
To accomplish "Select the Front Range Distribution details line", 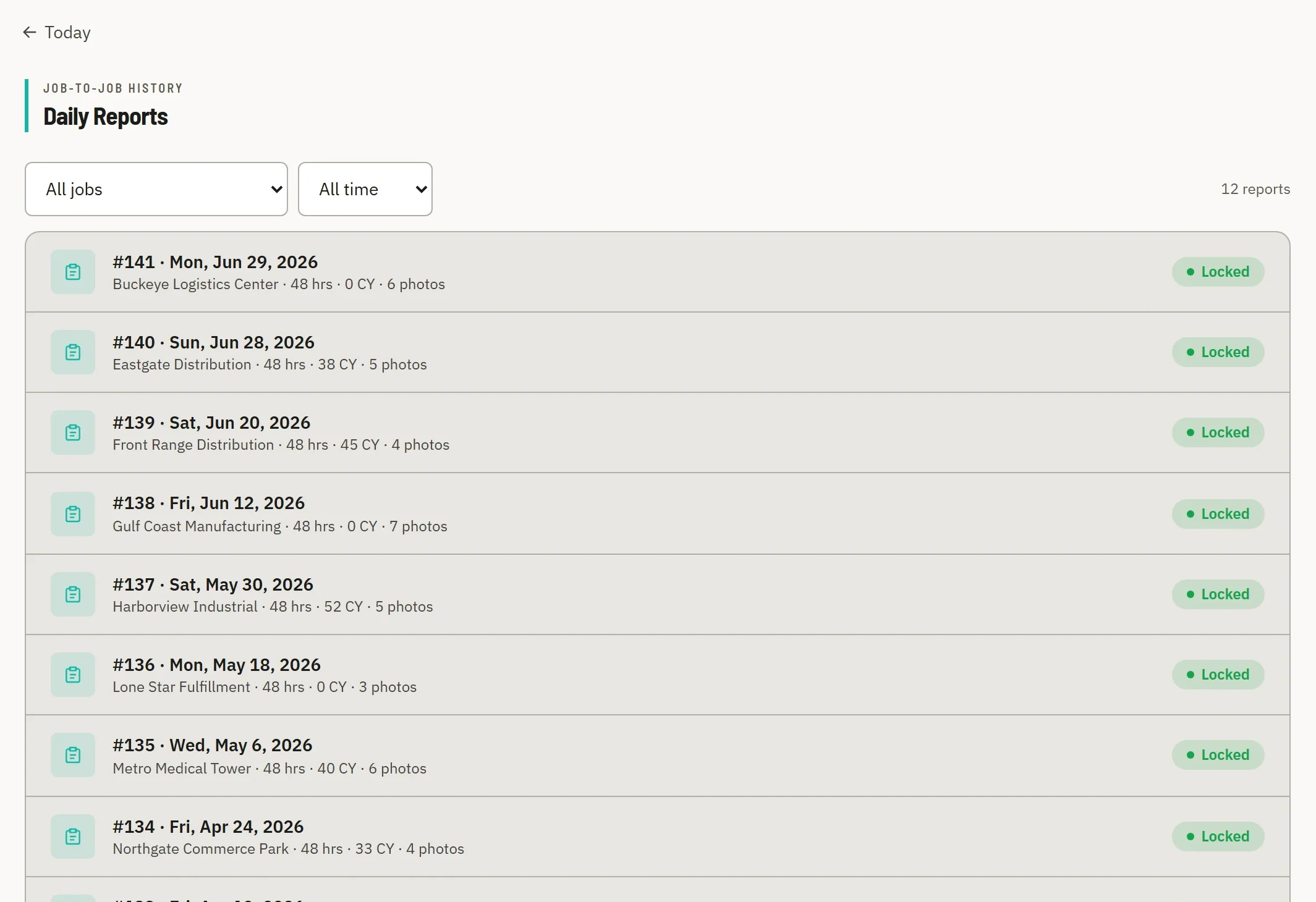I will (281, 445).
